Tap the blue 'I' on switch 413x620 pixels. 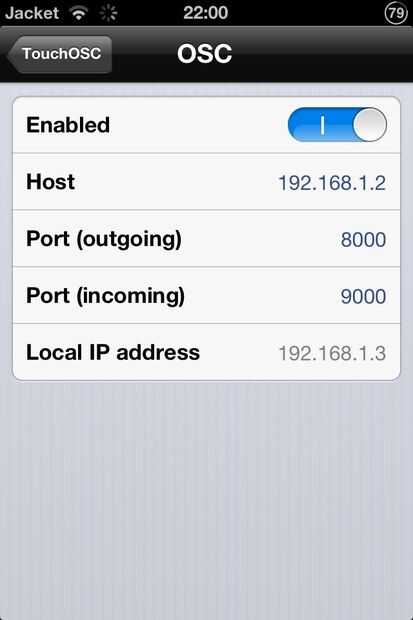click(322, 125)
